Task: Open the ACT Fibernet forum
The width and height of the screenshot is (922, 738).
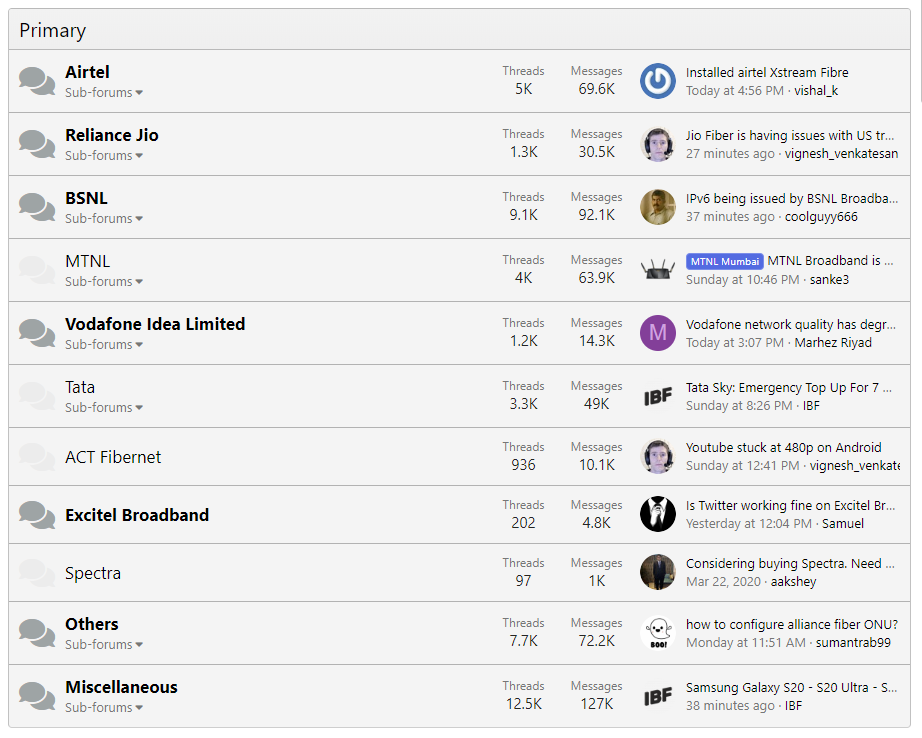Action: click(113, 457)
